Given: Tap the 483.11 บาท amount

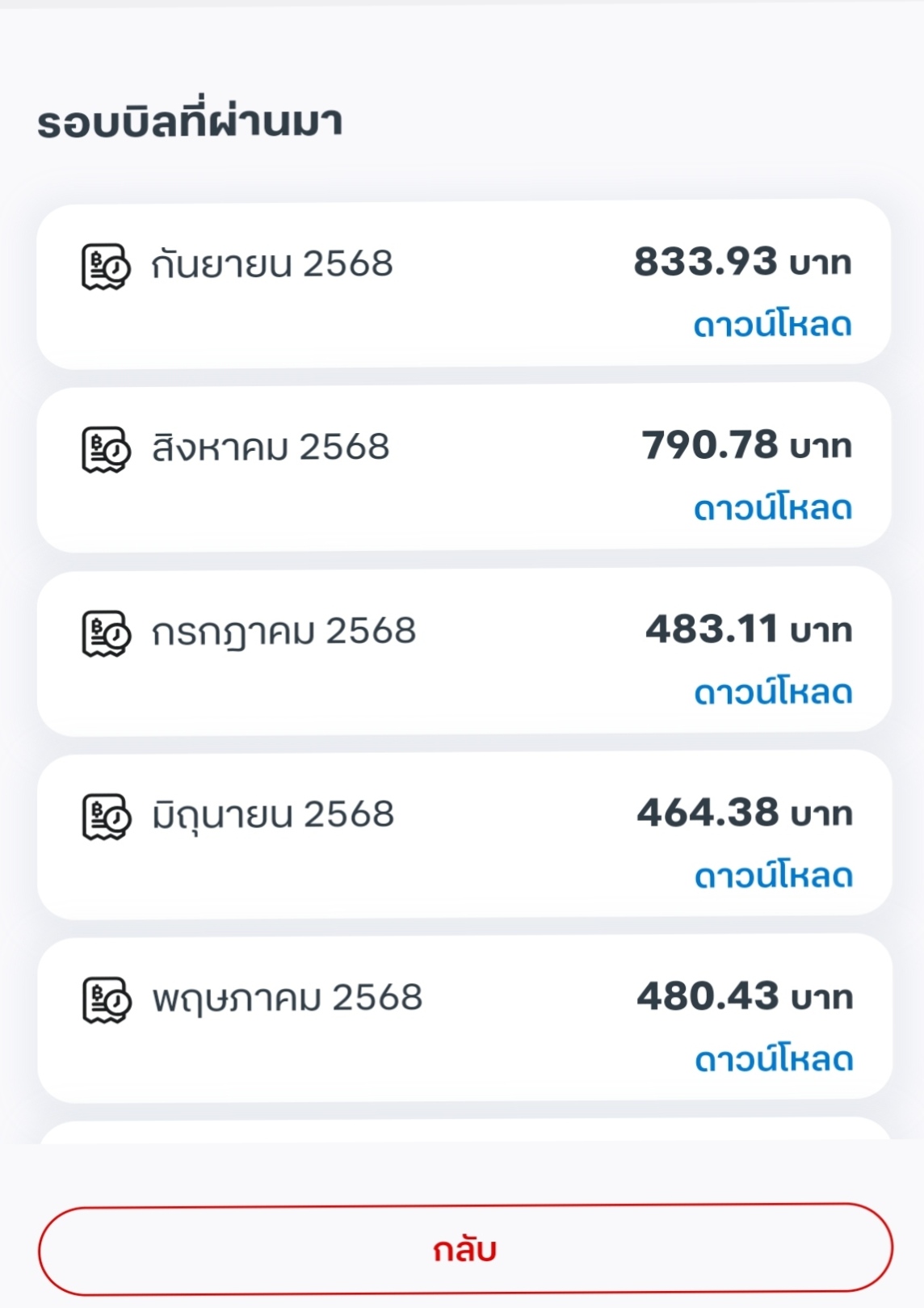Looking at the screenshot, I should (x=748, y=629).
